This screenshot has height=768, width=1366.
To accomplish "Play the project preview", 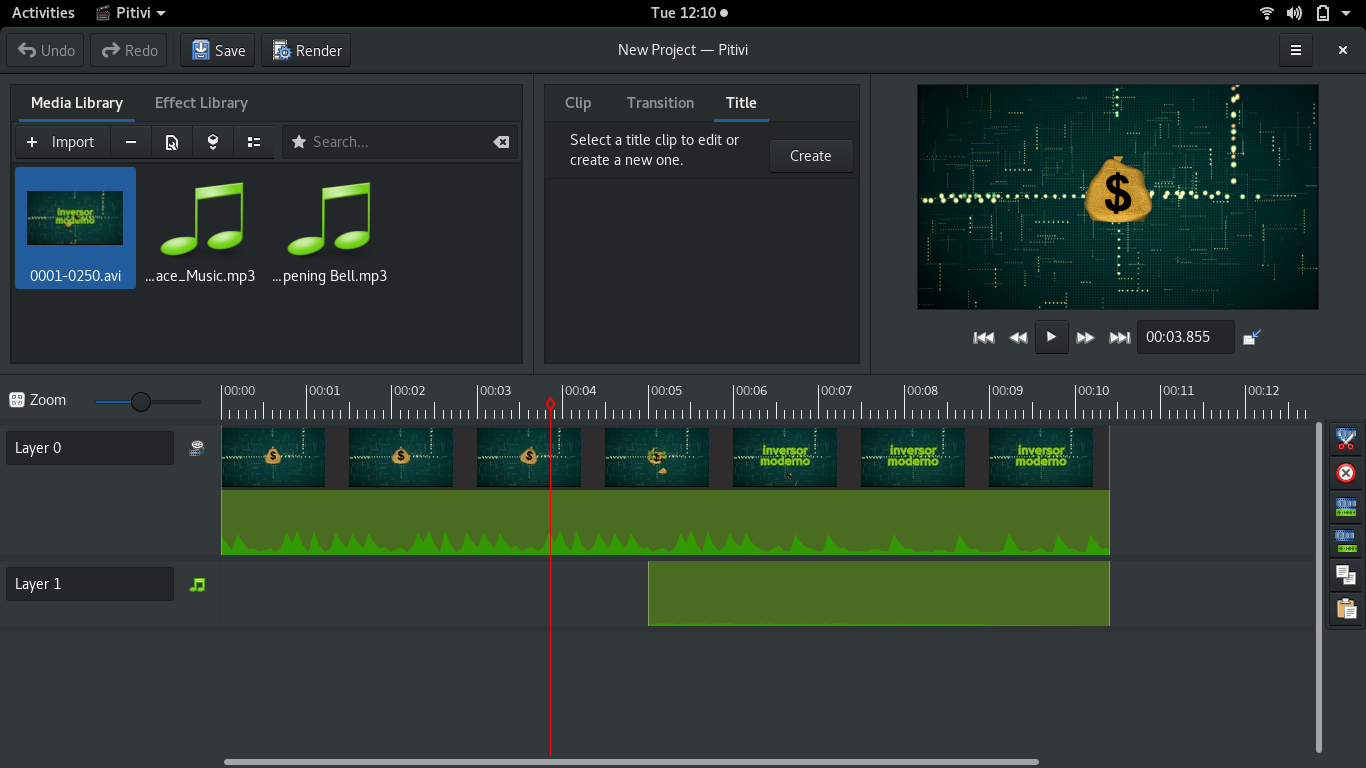I will coord(1051,337).
